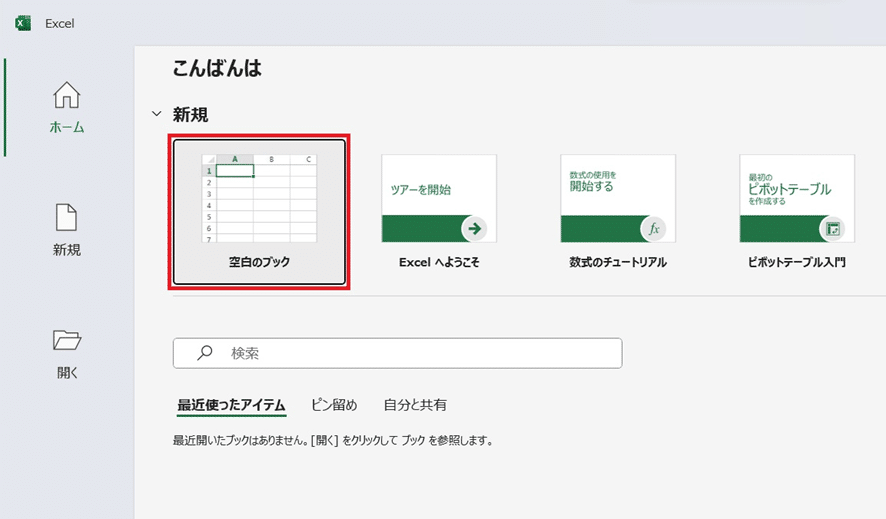Switch to 最近使ったアイテム tab
This screenshot has height=519, width=886.
(232, 405)
